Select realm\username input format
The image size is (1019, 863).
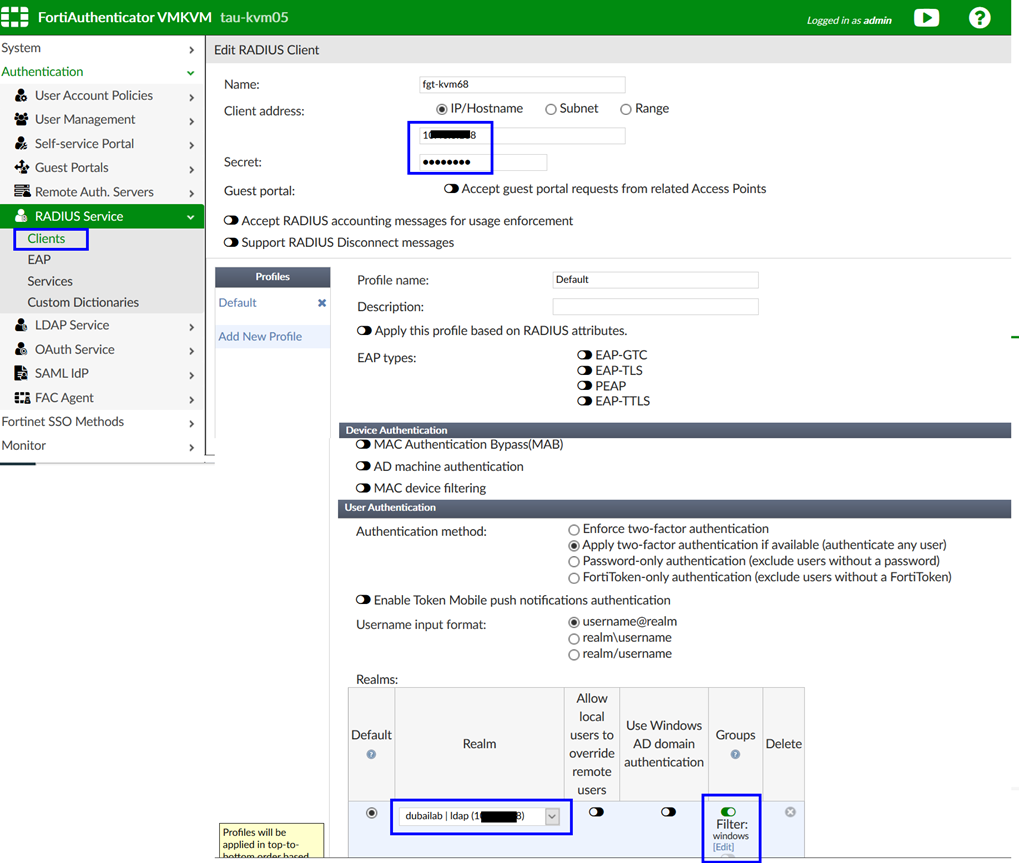[x=574, y=639]
